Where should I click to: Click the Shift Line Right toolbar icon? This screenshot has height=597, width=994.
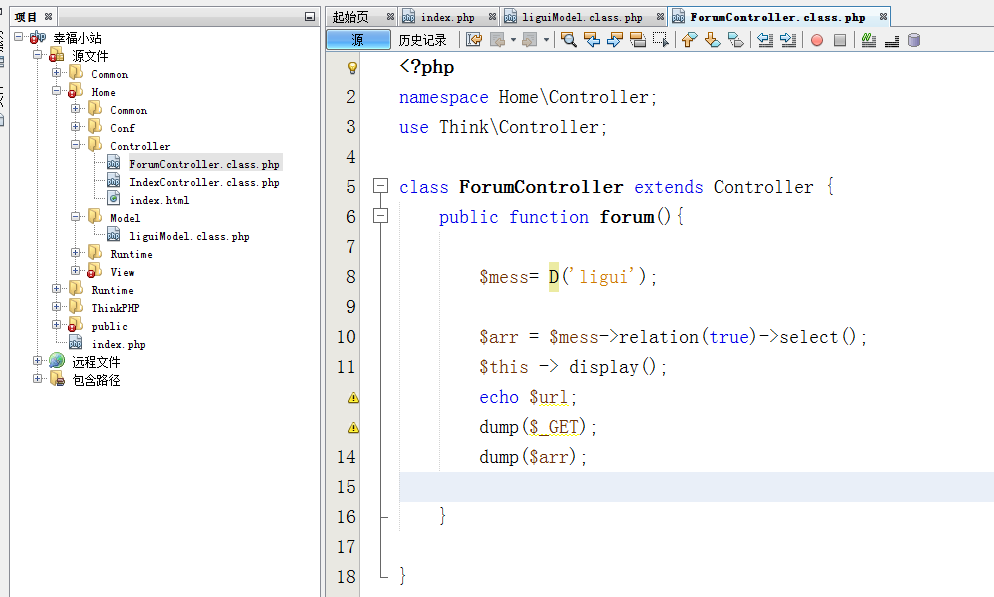coord(788,40)
